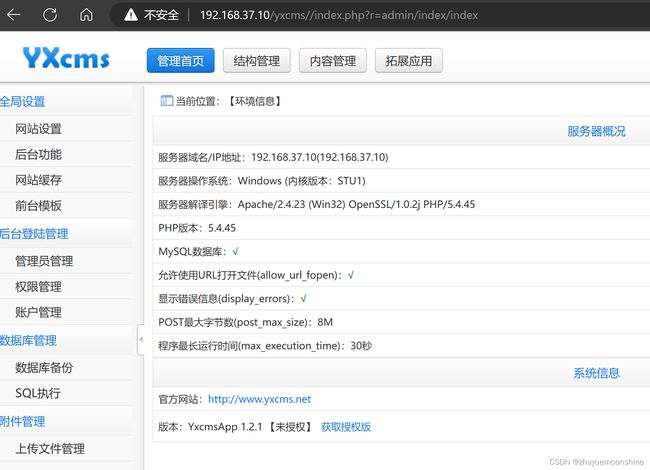The width and height of the screenshot is (650, 470).
Task: Click the 系统信息 section header
Action: 597,373
